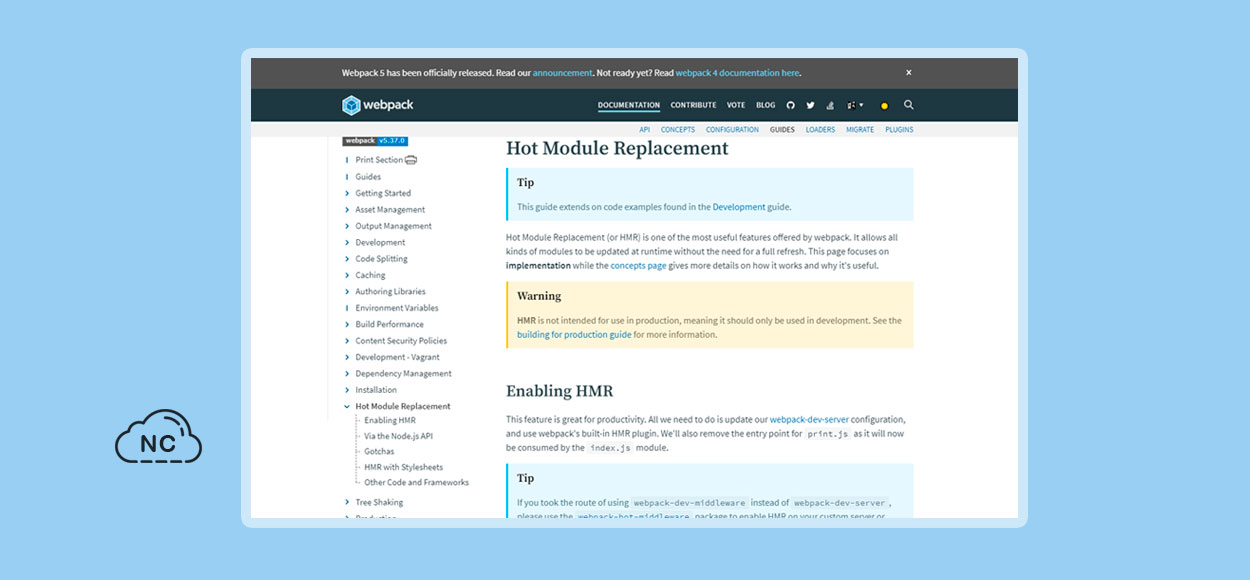Select the VOTE menu item
Image resolution: width=1250 pixels, height=580 pixels.
(736, 105)
